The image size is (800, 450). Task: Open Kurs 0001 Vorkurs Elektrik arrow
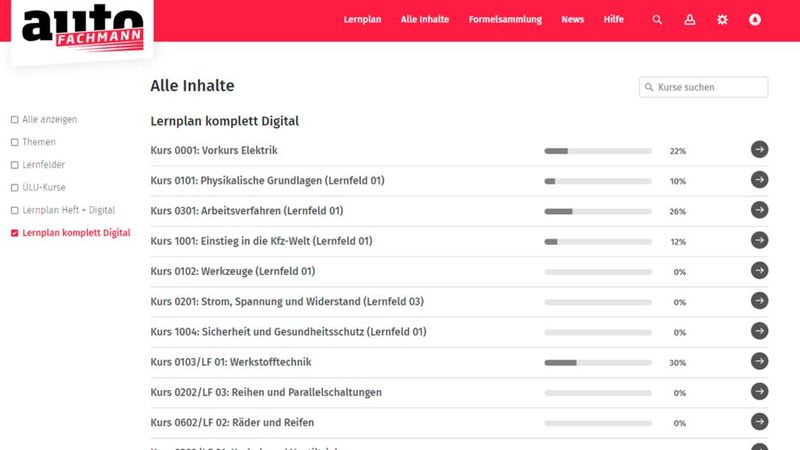coord(760,149)
